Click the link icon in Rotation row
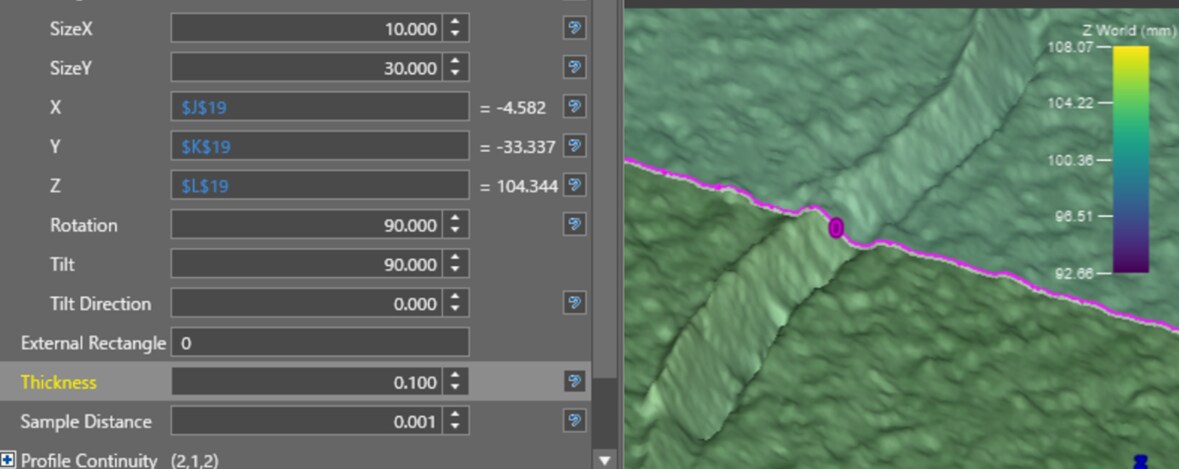The height and width of the screenshot is (469, 1179). [574, 224]
